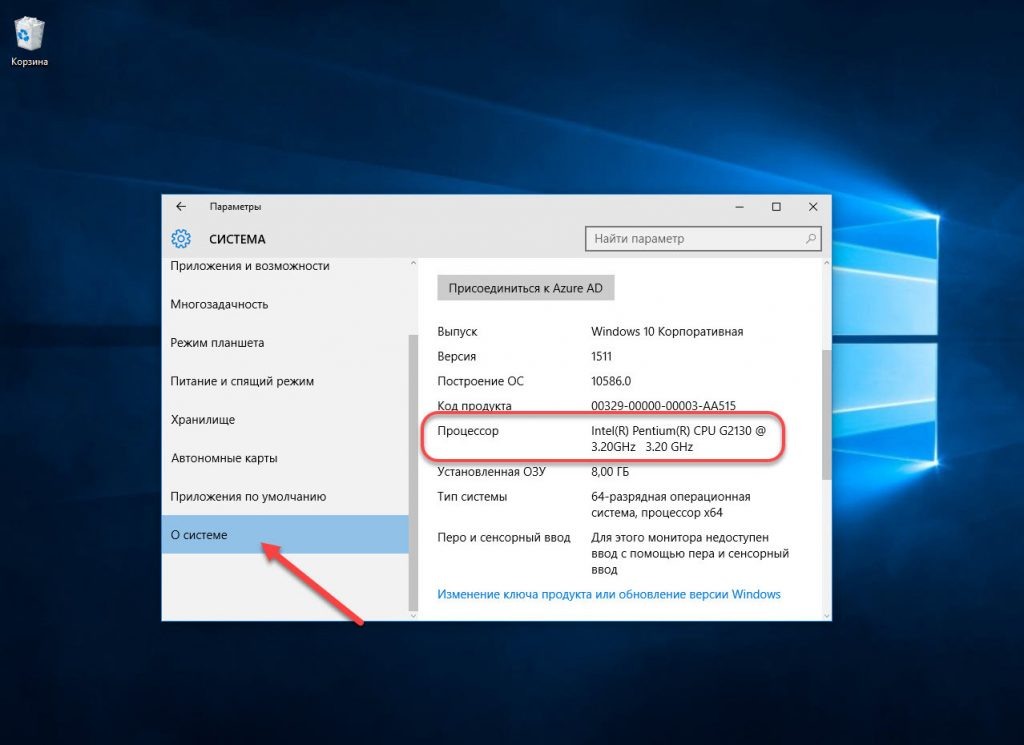The height and width of the screenshot is (745, 1024).
Task: Click product code '00329-00000-00003-AA515'
Action: pos(664,406)
